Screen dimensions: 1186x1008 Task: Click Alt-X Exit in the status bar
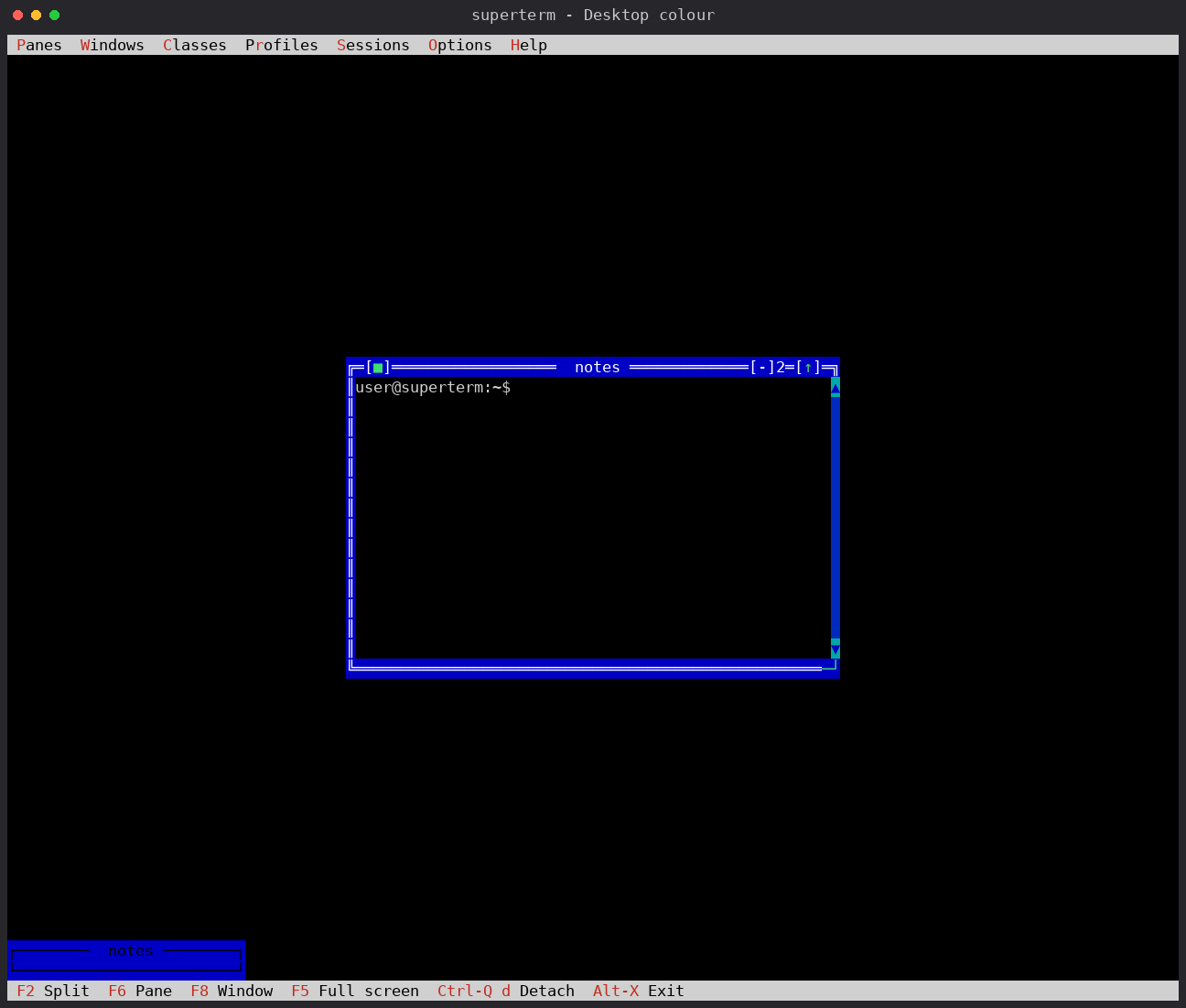coord(639,991)
